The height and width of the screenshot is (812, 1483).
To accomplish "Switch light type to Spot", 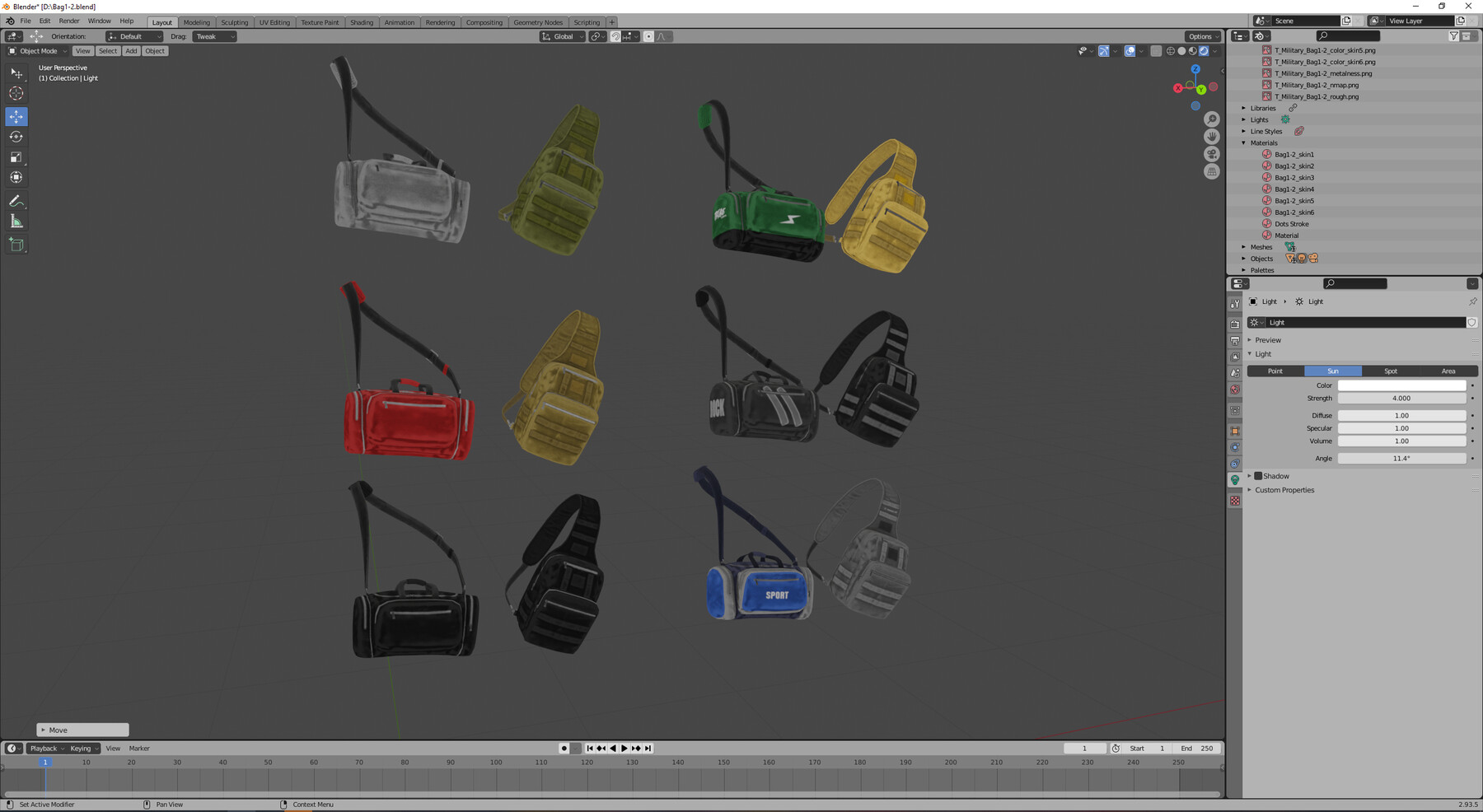I will 1391,371.
